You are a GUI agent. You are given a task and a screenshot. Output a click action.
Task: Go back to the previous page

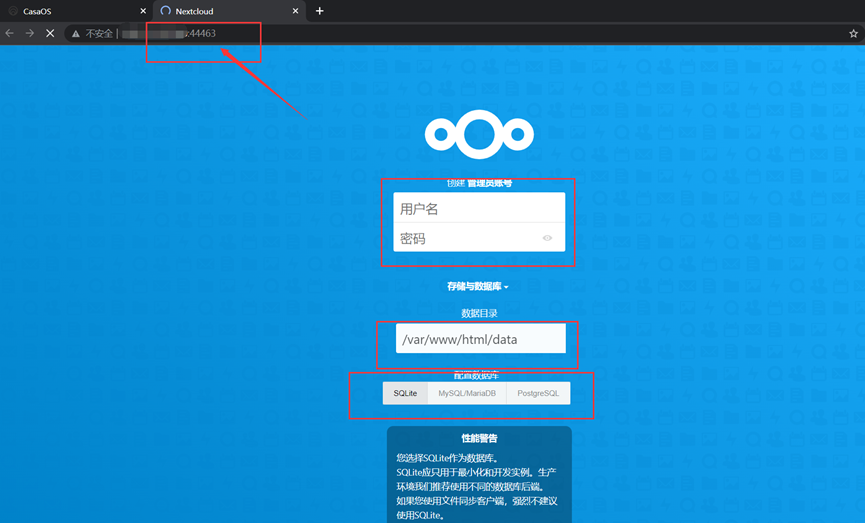click(x=9, y=34)
